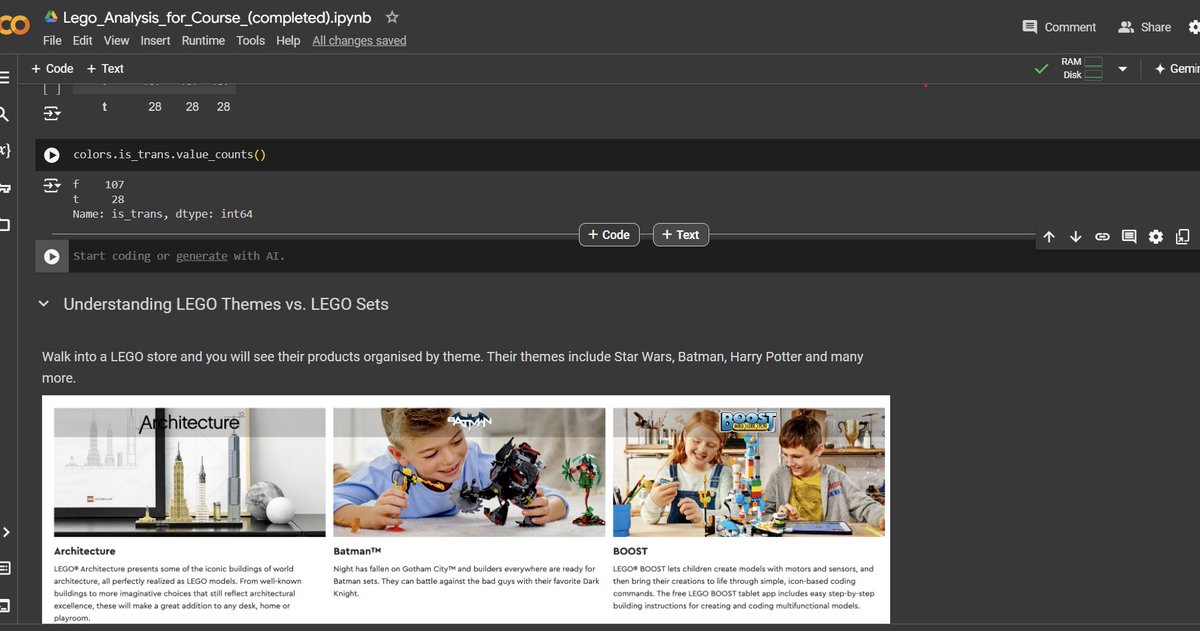The image size is (1200, 631).
Task: Open the Edit menu
Action: tap(82, 41)
